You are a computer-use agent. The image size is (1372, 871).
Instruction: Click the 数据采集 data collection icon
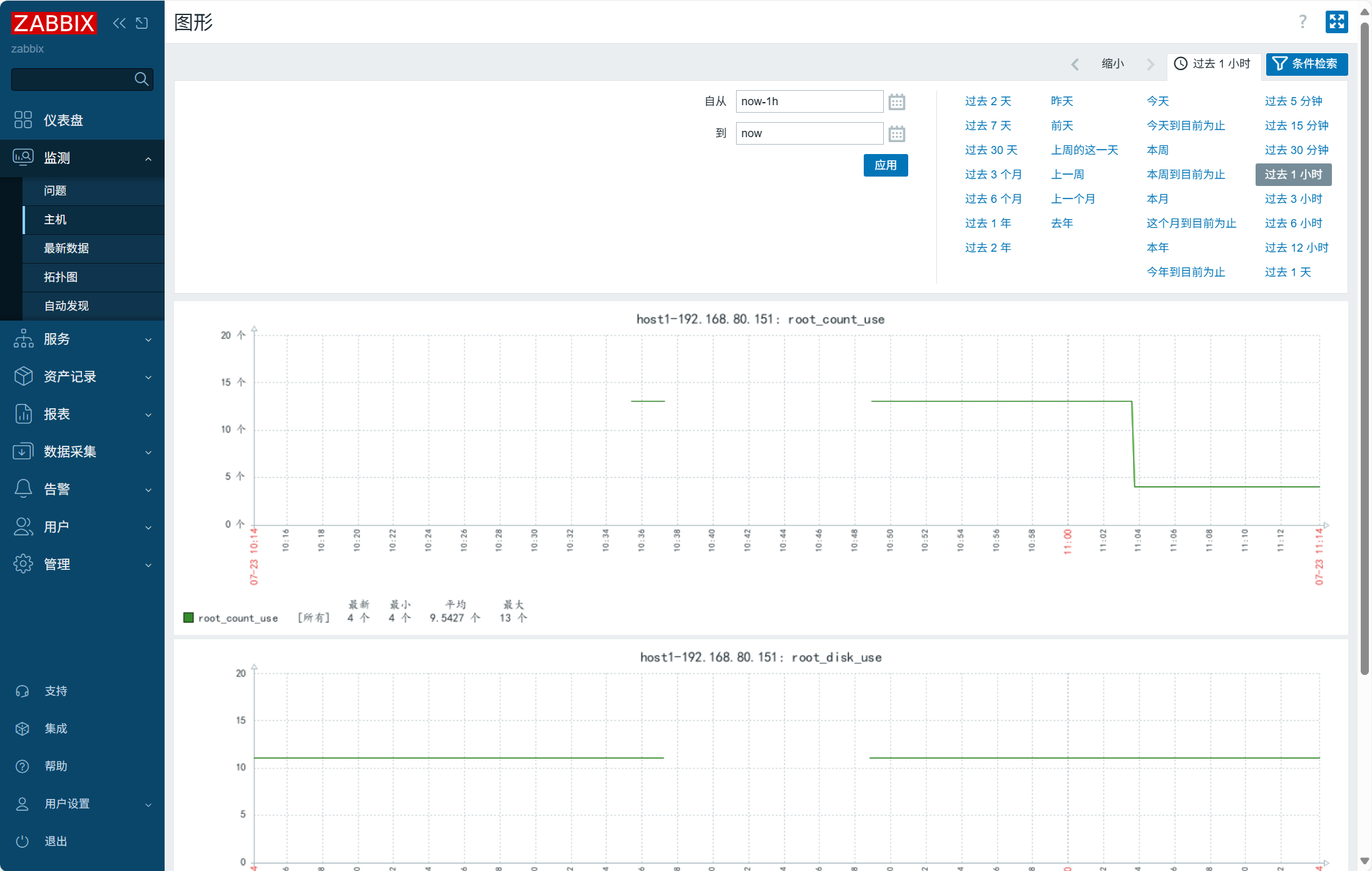click(23, 451)
